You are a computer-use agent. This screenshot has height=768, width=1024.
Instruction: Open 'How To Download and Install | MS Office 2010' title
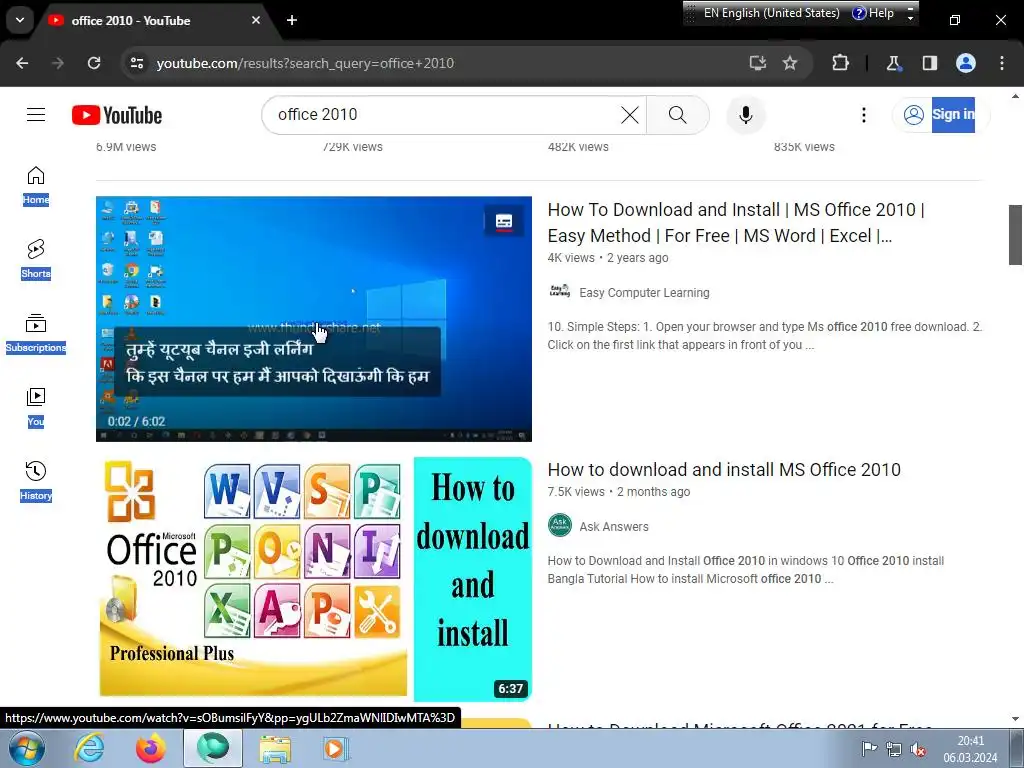[x=736, y=223]
